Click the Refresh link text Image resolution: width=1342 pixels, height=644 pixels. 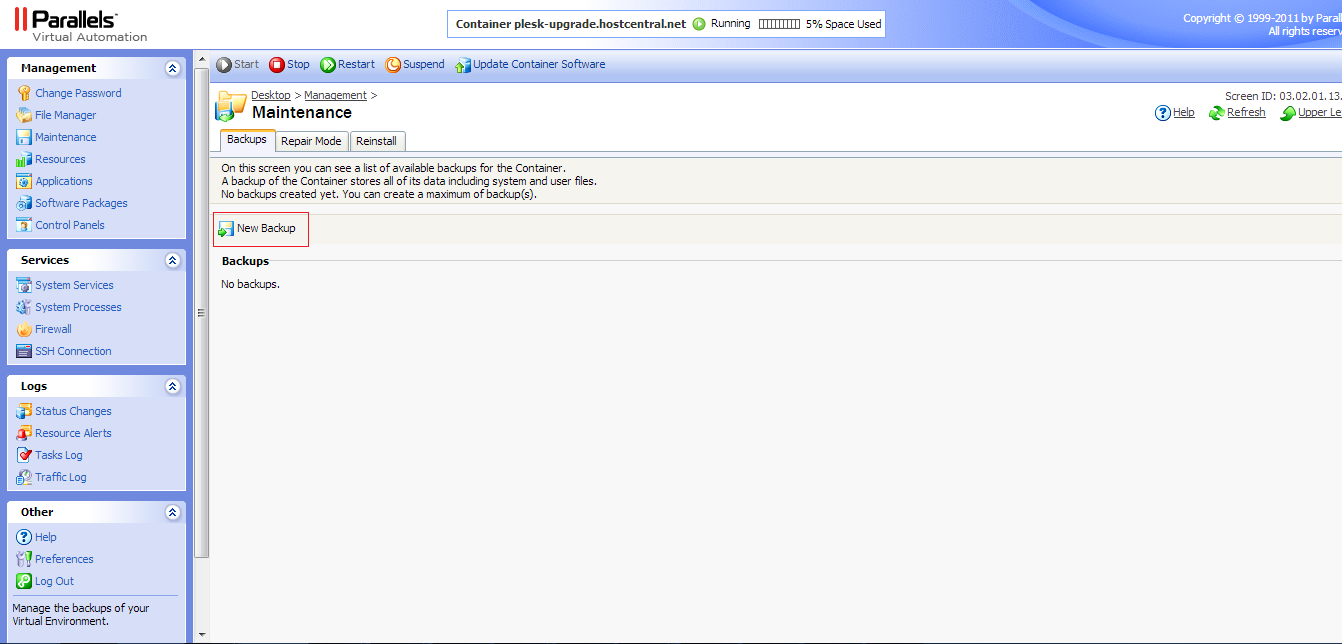1246,112
